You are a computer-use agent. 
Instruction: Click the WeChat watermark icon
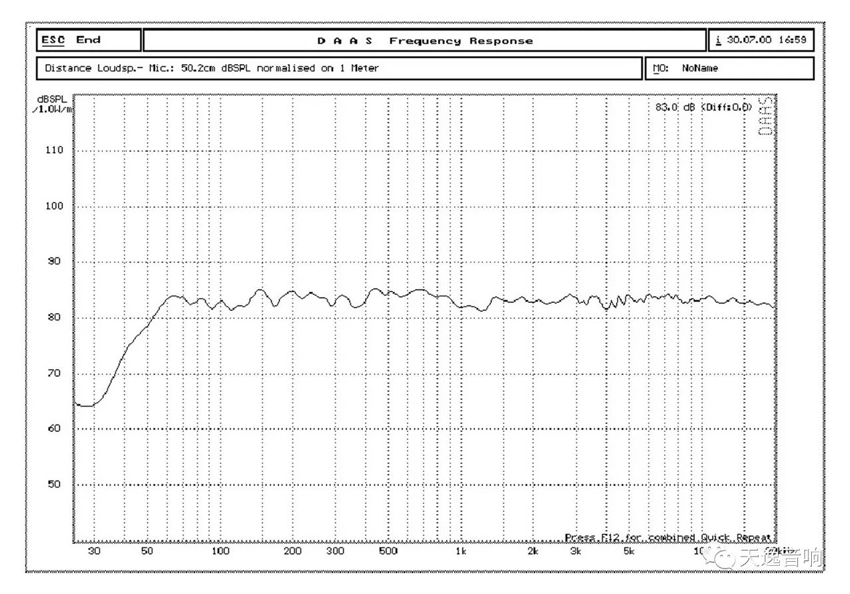(716, 556)
